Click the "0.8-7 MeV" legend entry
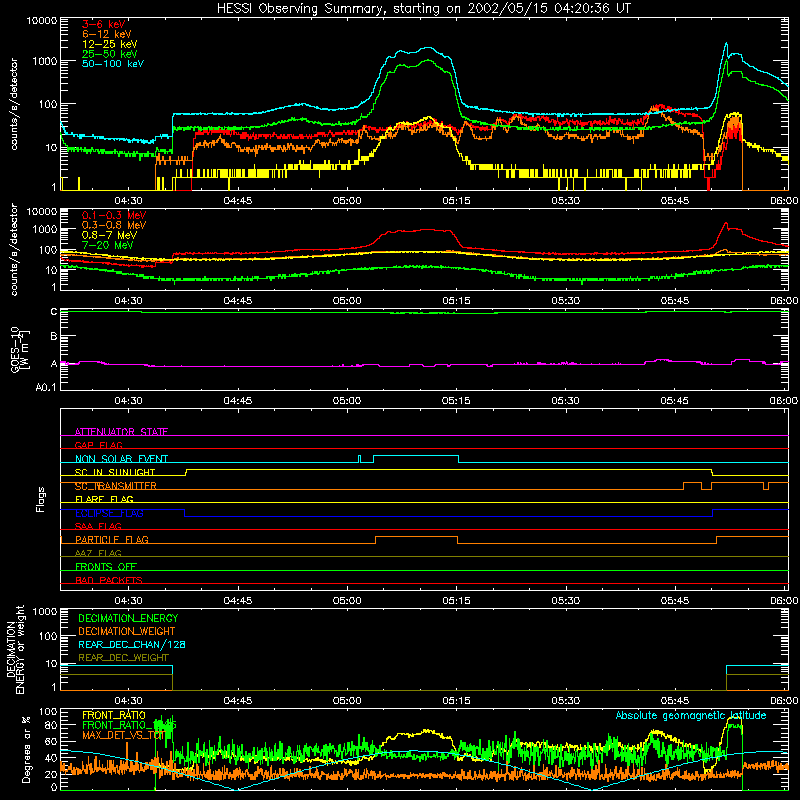Image resolution: width=800 pixels, height=800 pixels. tap(109, 235)
